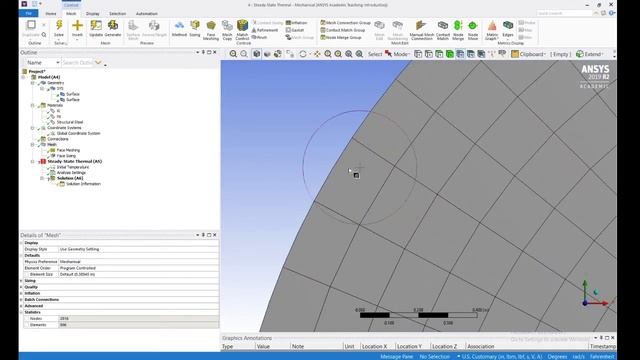The image size is (640, 360).
Task: Click the Zoom Out magnifier icon
Action: 244,54
